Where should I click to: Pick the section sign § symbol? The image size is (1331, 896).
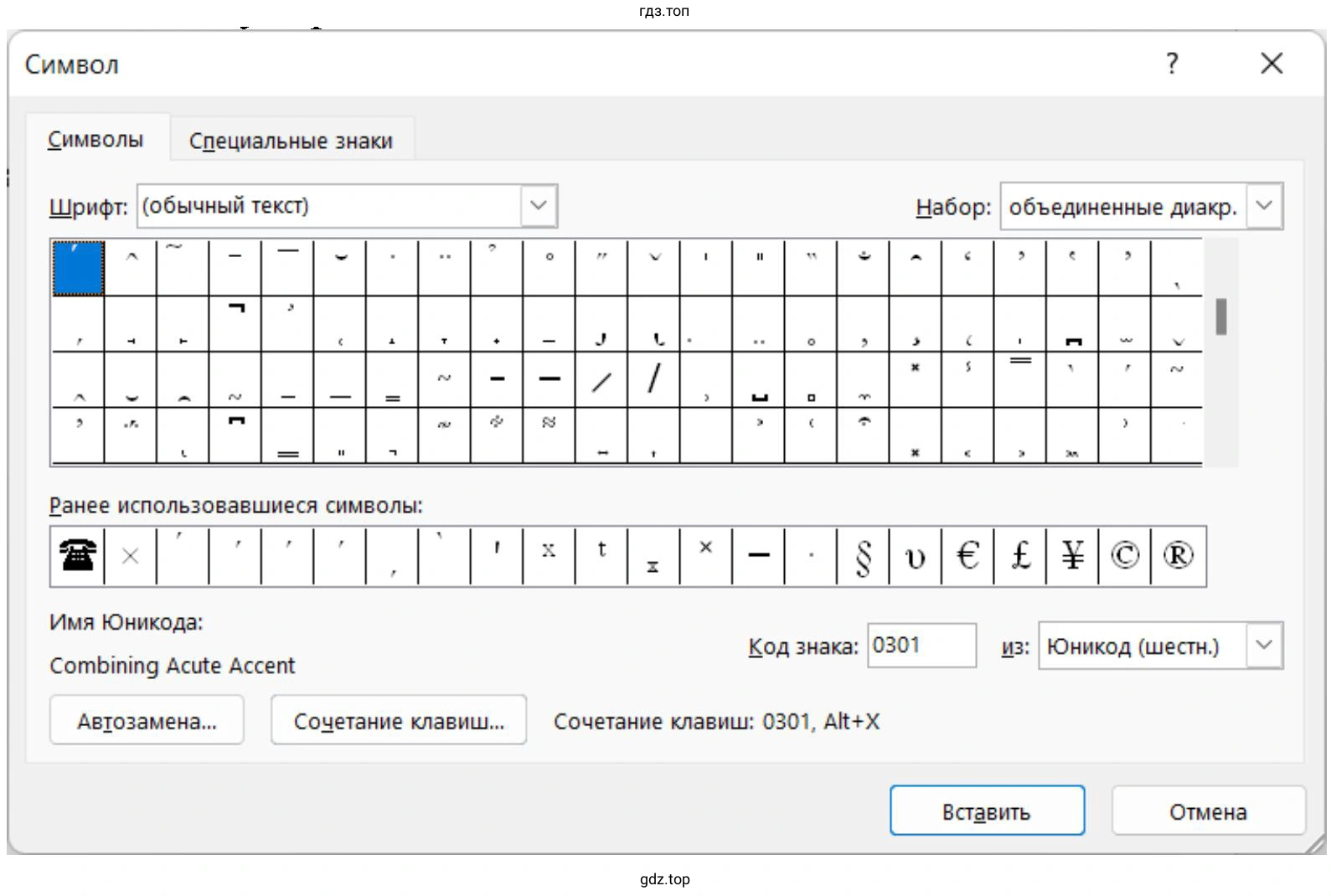863,555
